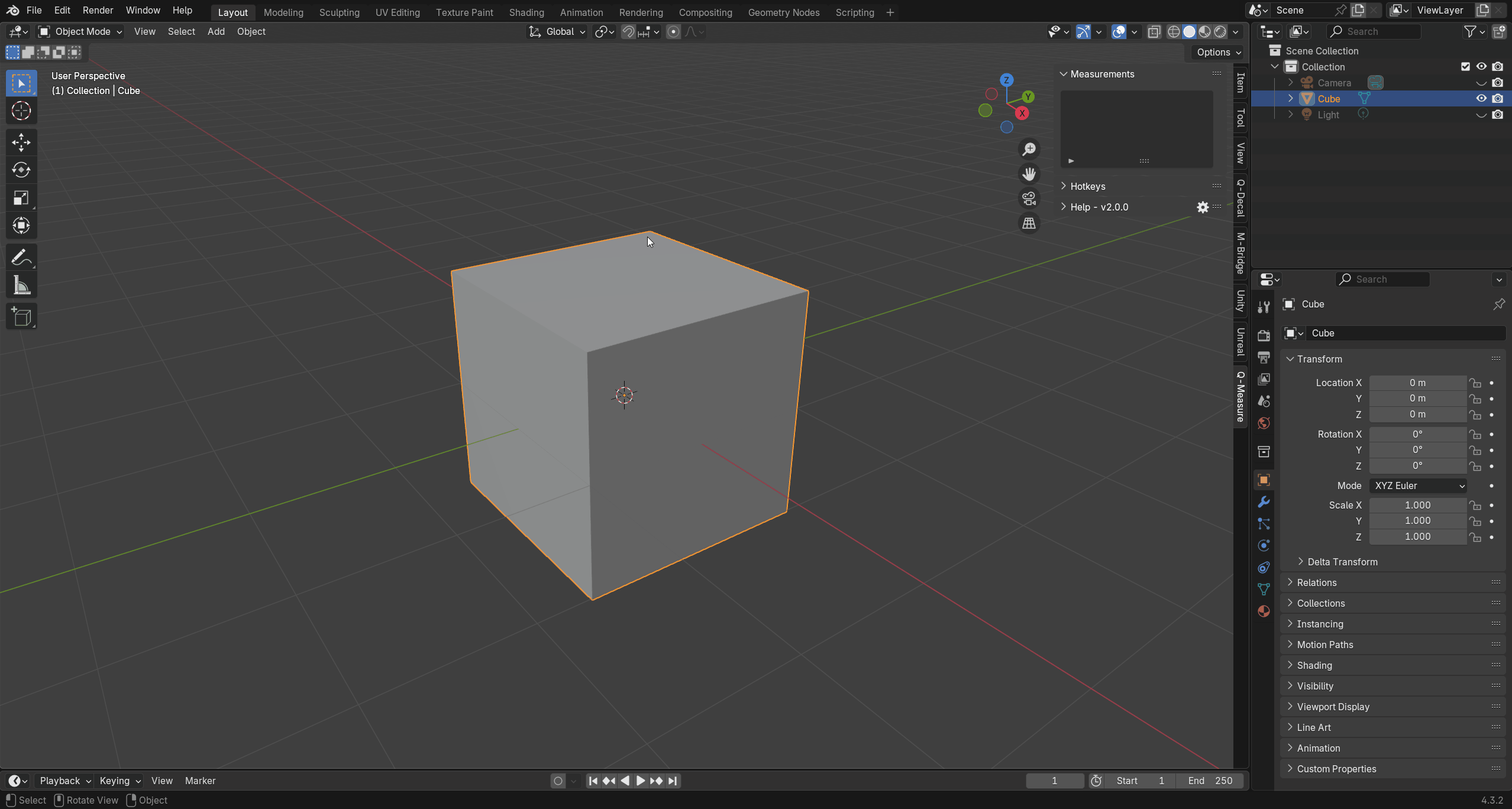1512x809 pixels.
Task: Click the pan hand viewport icon
Action: coord(1029,174)
